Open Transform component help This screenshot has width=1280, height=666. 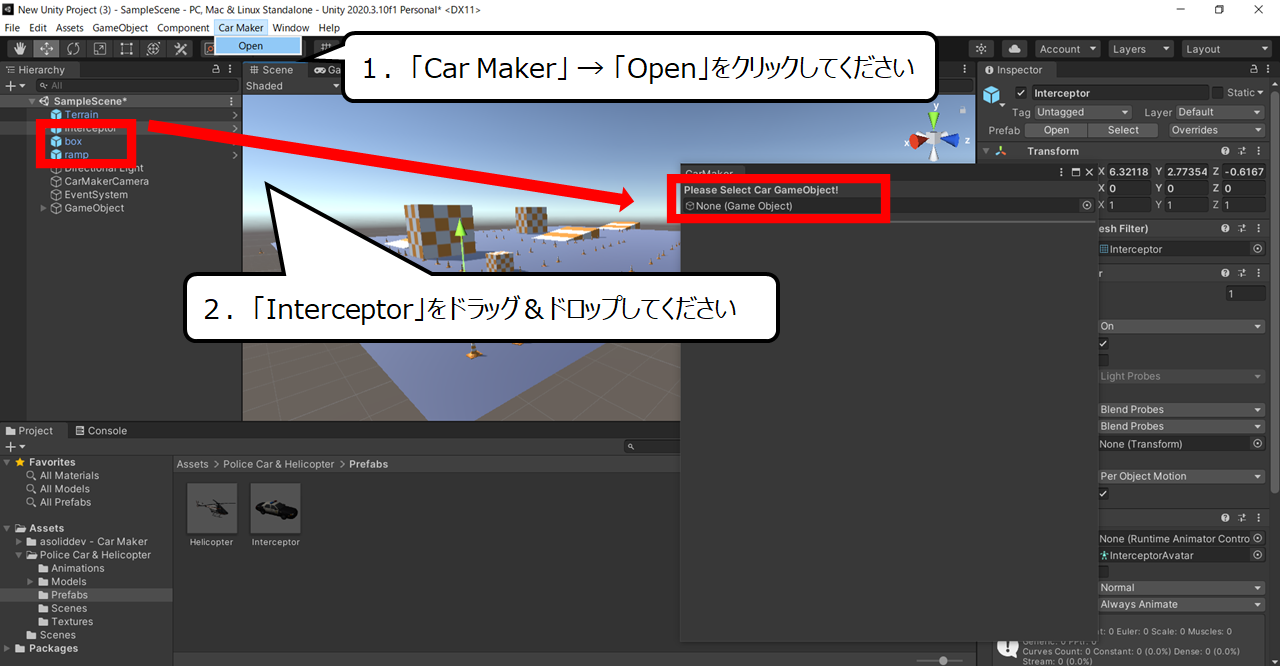click(1225, 151)
